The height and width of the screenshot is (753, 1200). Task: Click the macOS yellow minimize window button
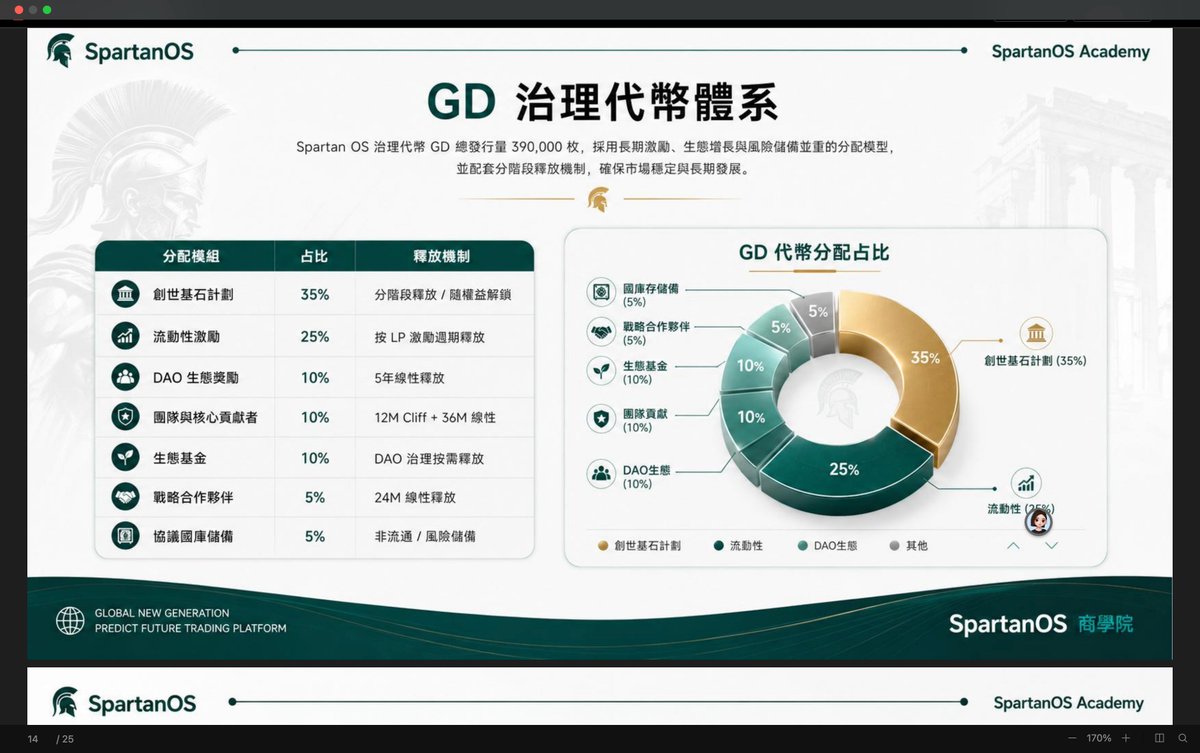click(x=33, y=9)
